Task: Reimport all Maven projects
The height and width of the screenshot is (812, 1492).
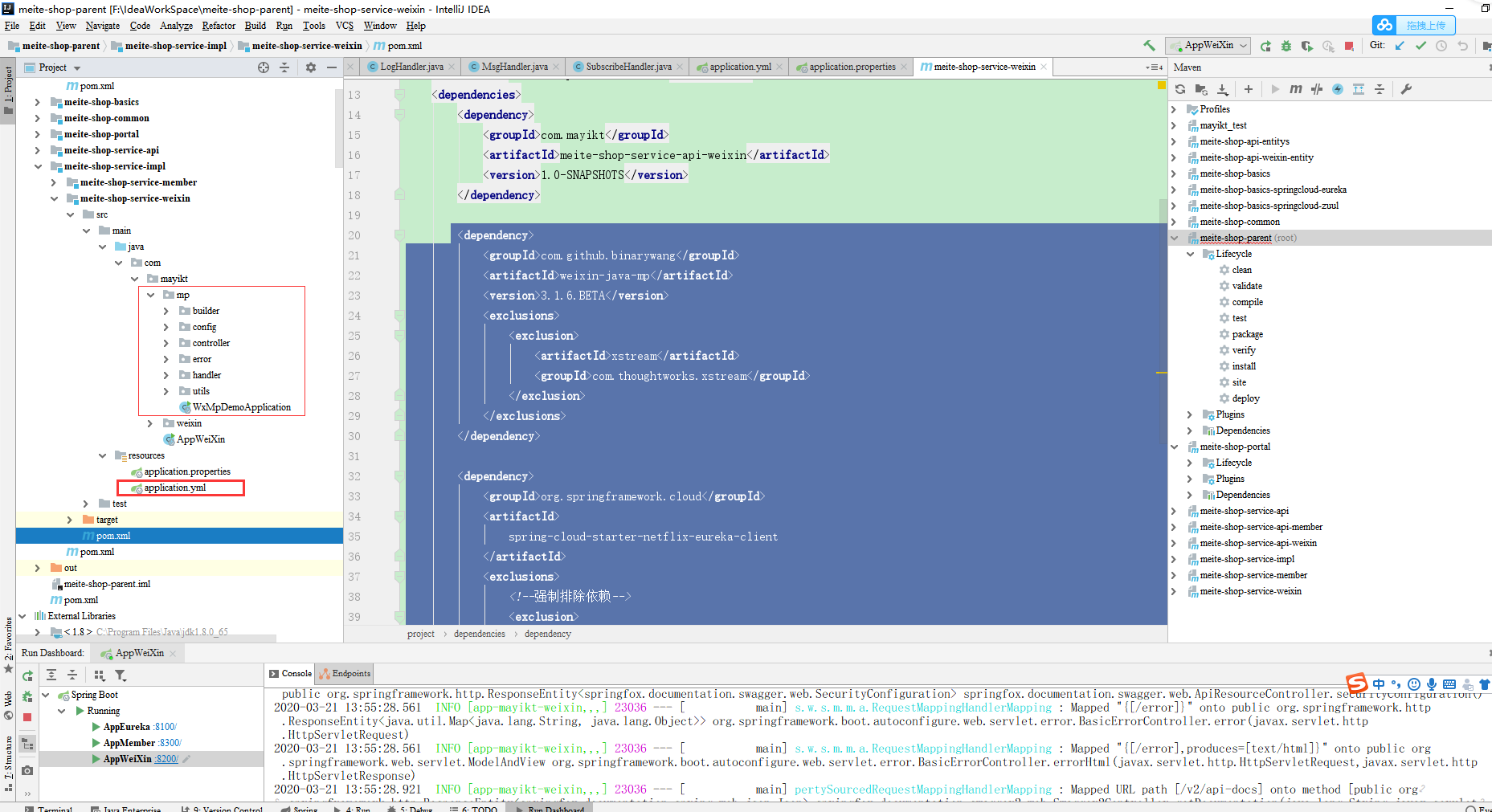Action: 1180,89
